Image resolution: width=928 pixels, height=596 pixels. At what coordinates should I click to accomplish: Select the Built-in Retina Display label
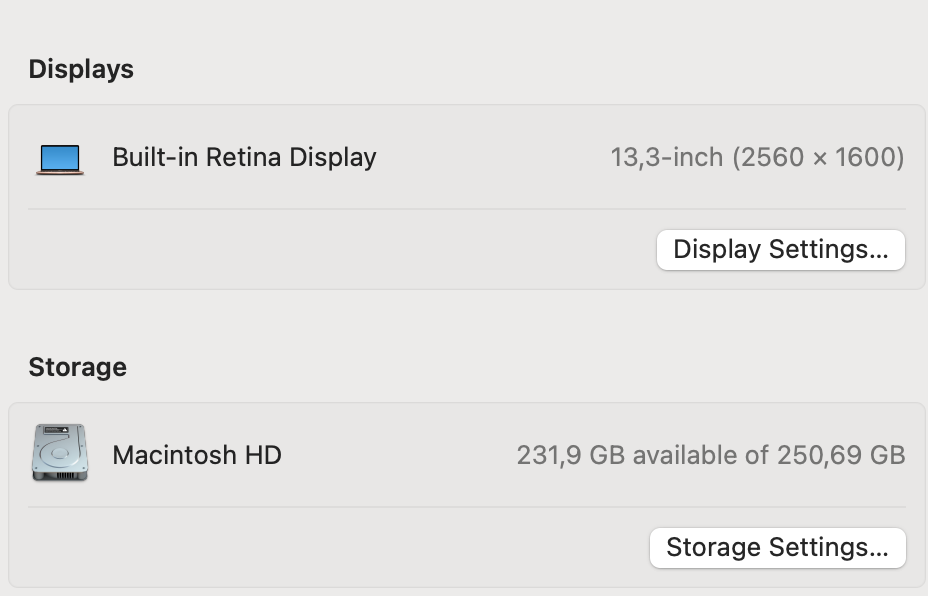tap(244, 157)
